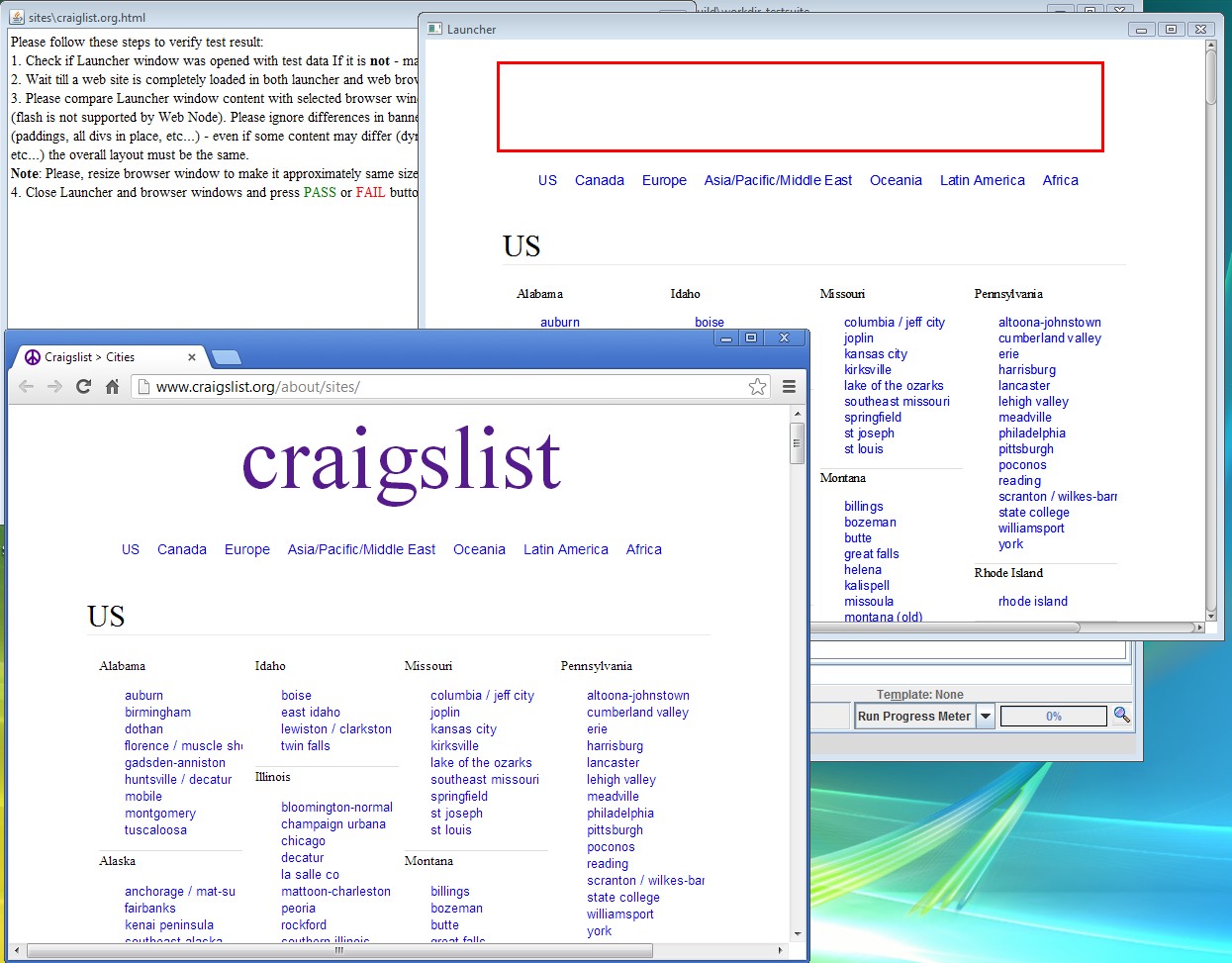Go to the browser home page
This screenshot has width=1232, height=963.
[x=113, y=387]
